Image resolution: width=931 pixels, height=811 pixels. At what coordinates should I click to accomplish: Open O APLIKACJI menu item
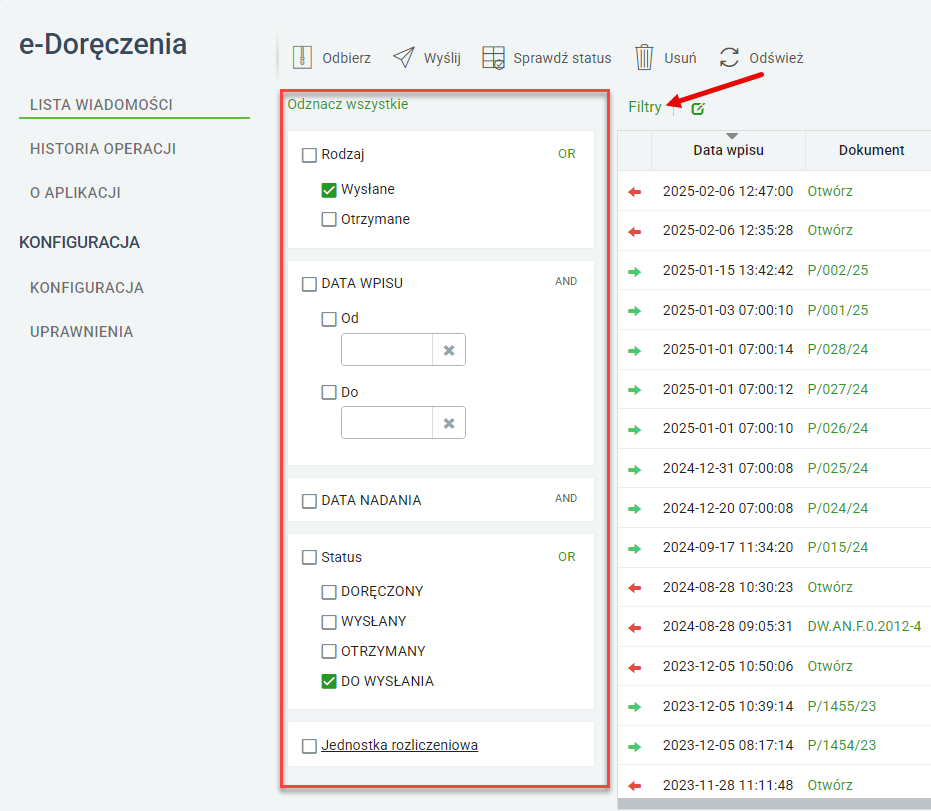pyautogui.click(x=75, y=192)
